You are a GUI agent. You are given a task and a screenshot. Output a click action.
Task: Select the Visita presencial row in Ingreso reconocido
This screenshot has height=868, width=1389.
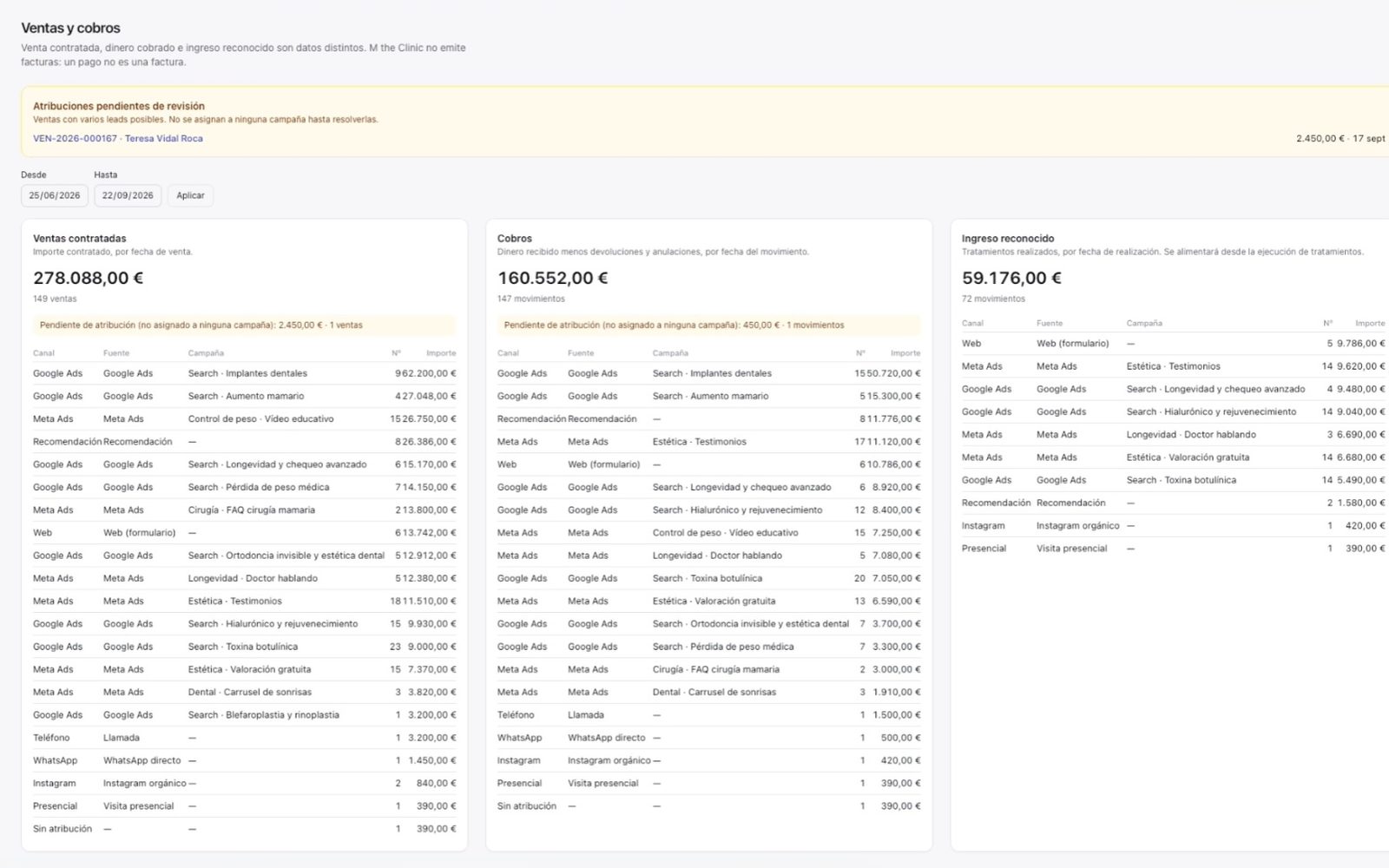click(x=1173, y=549)
